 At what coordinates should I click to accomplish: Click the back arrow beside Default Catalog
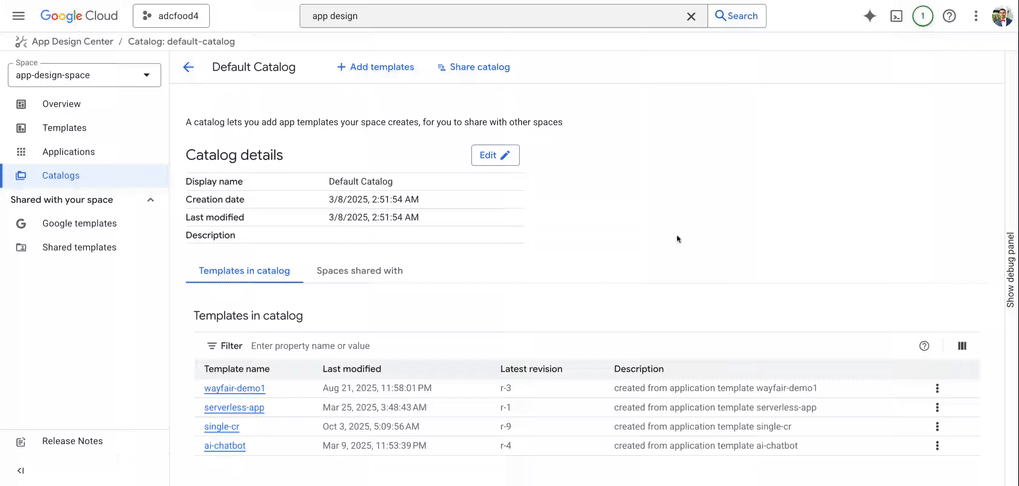[188, 67]
